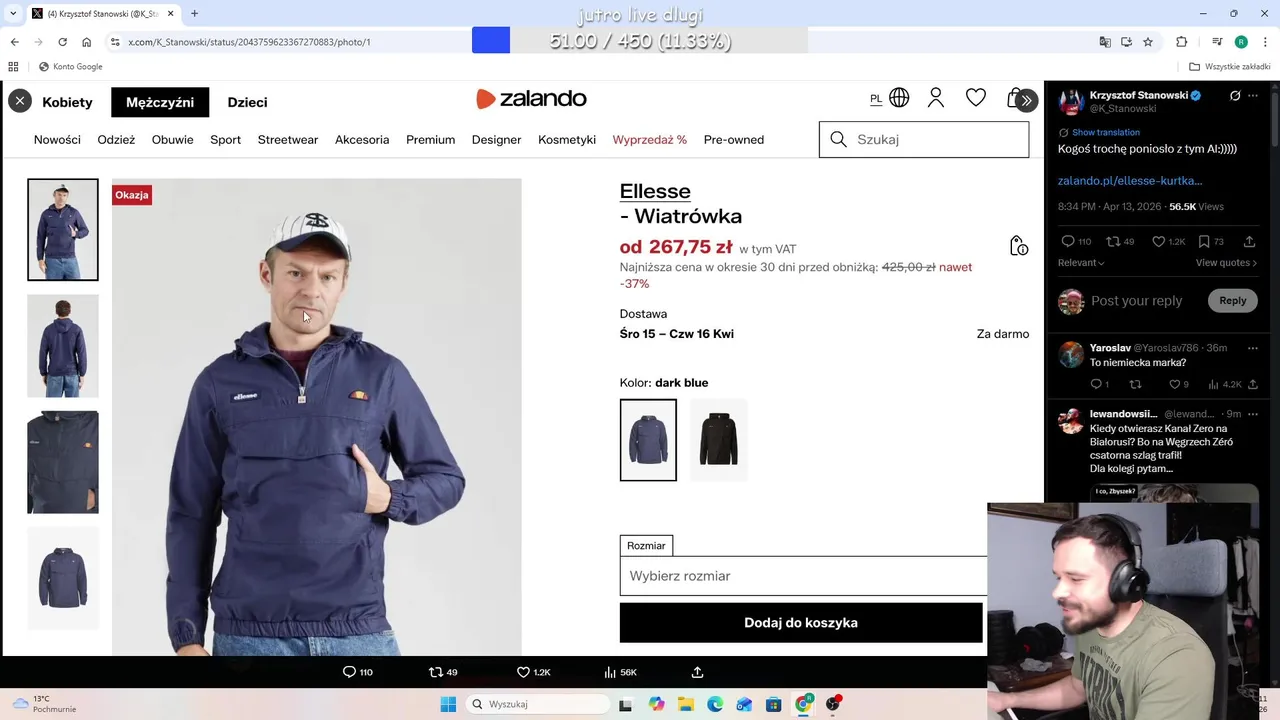Select the dark blue jacket color variant
Screen dimensions: 1280x720
tap(648, 440)
